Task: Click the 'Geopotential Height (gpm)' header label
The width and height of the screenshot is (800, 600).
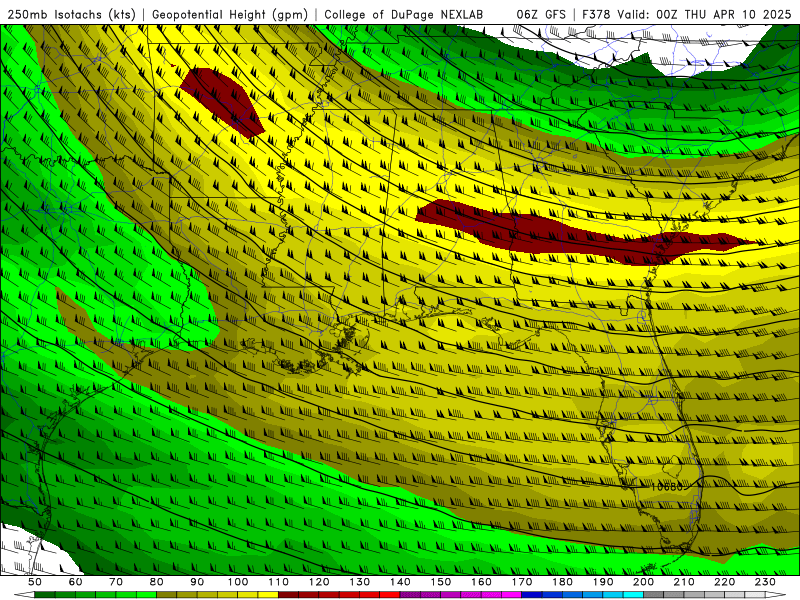Action: [x=230, y=15]
